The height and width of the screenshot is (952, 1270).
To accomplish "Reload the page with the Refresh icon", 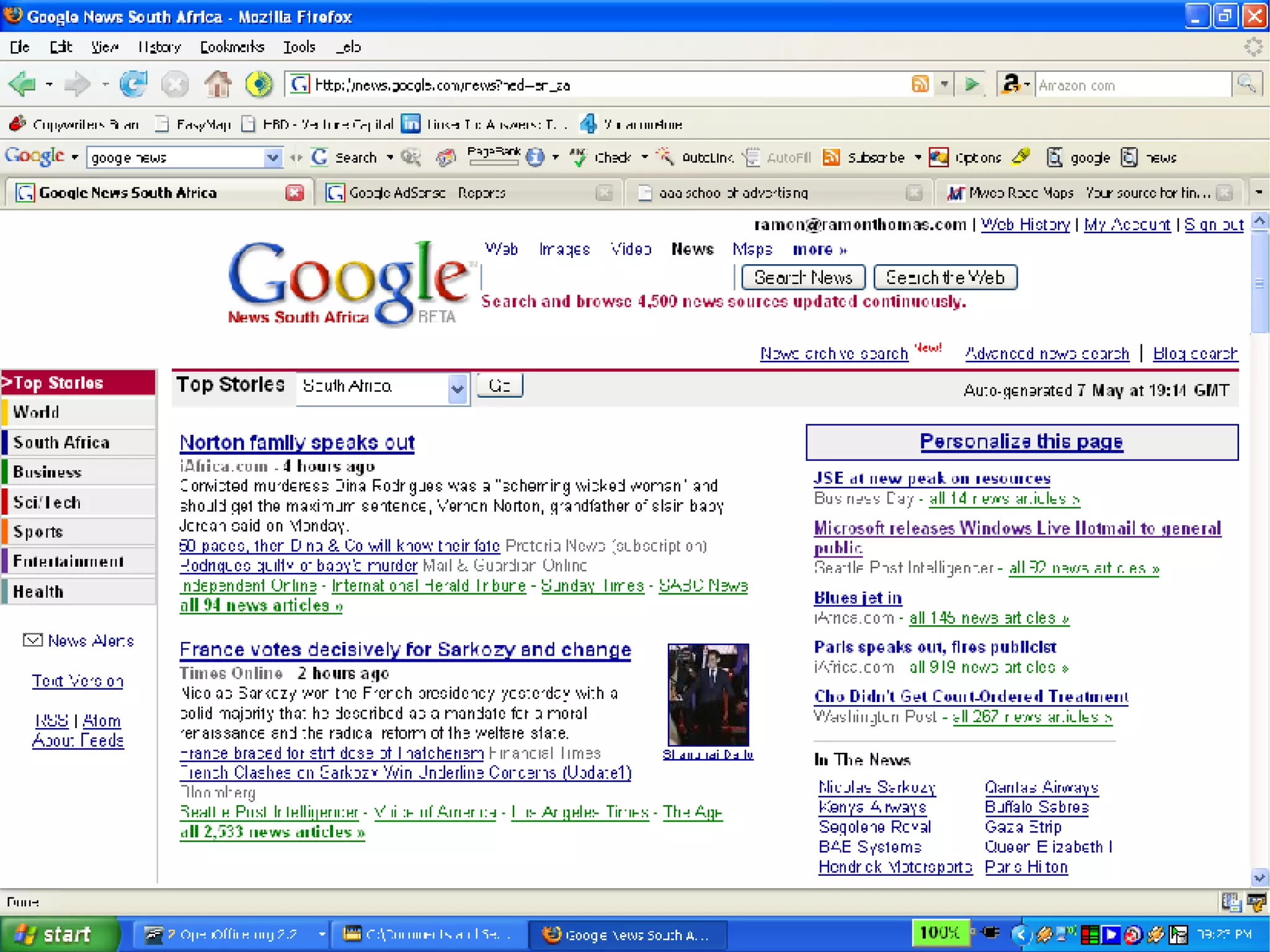I will tap(133, 84).
